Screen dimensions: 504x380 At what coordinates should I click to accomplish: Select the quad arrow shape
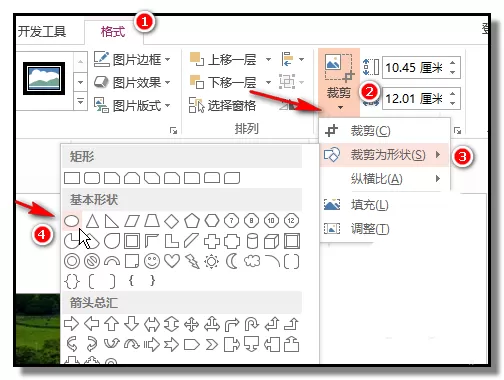tap(192, 324)
